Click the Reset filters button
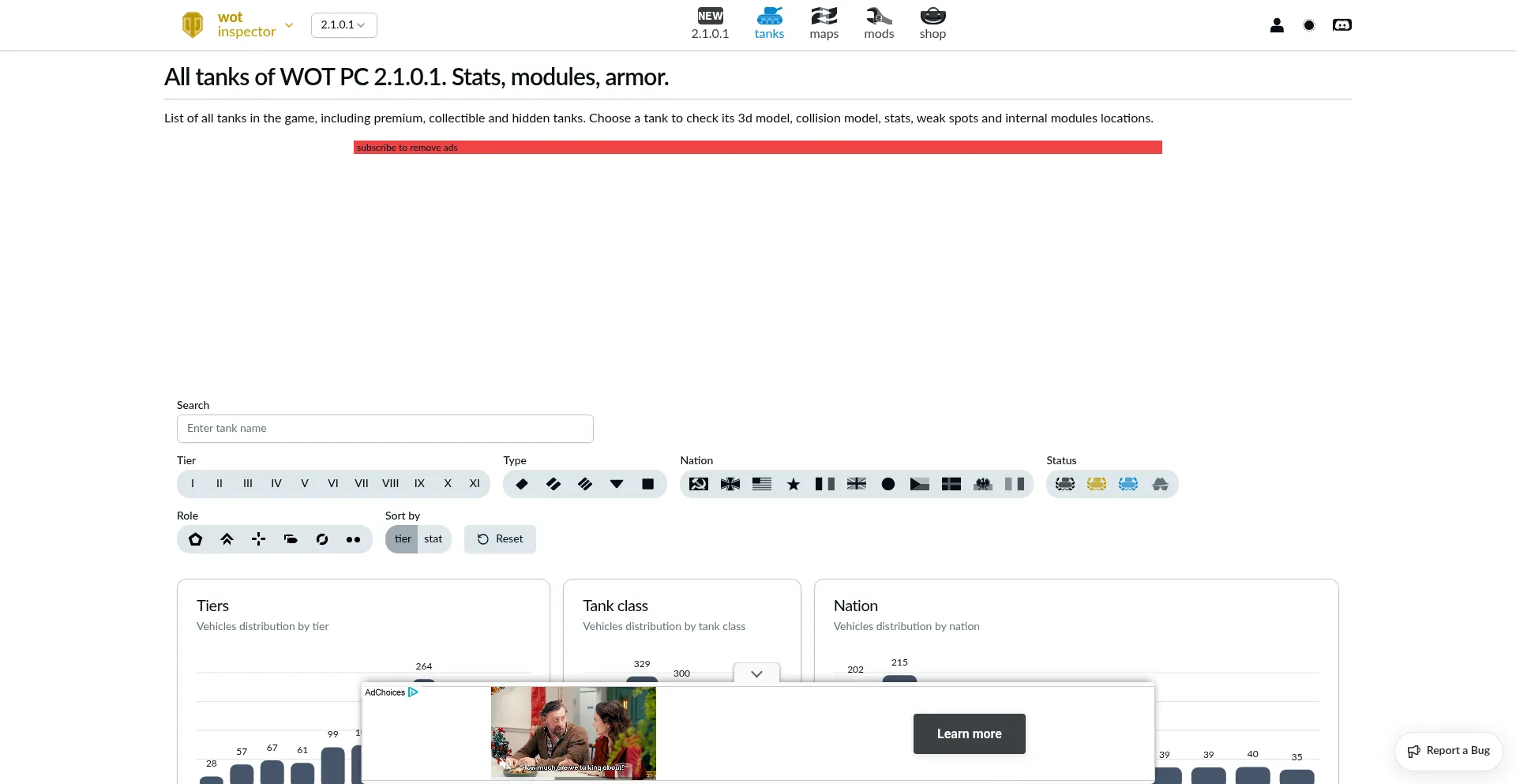 click(500, 539)
